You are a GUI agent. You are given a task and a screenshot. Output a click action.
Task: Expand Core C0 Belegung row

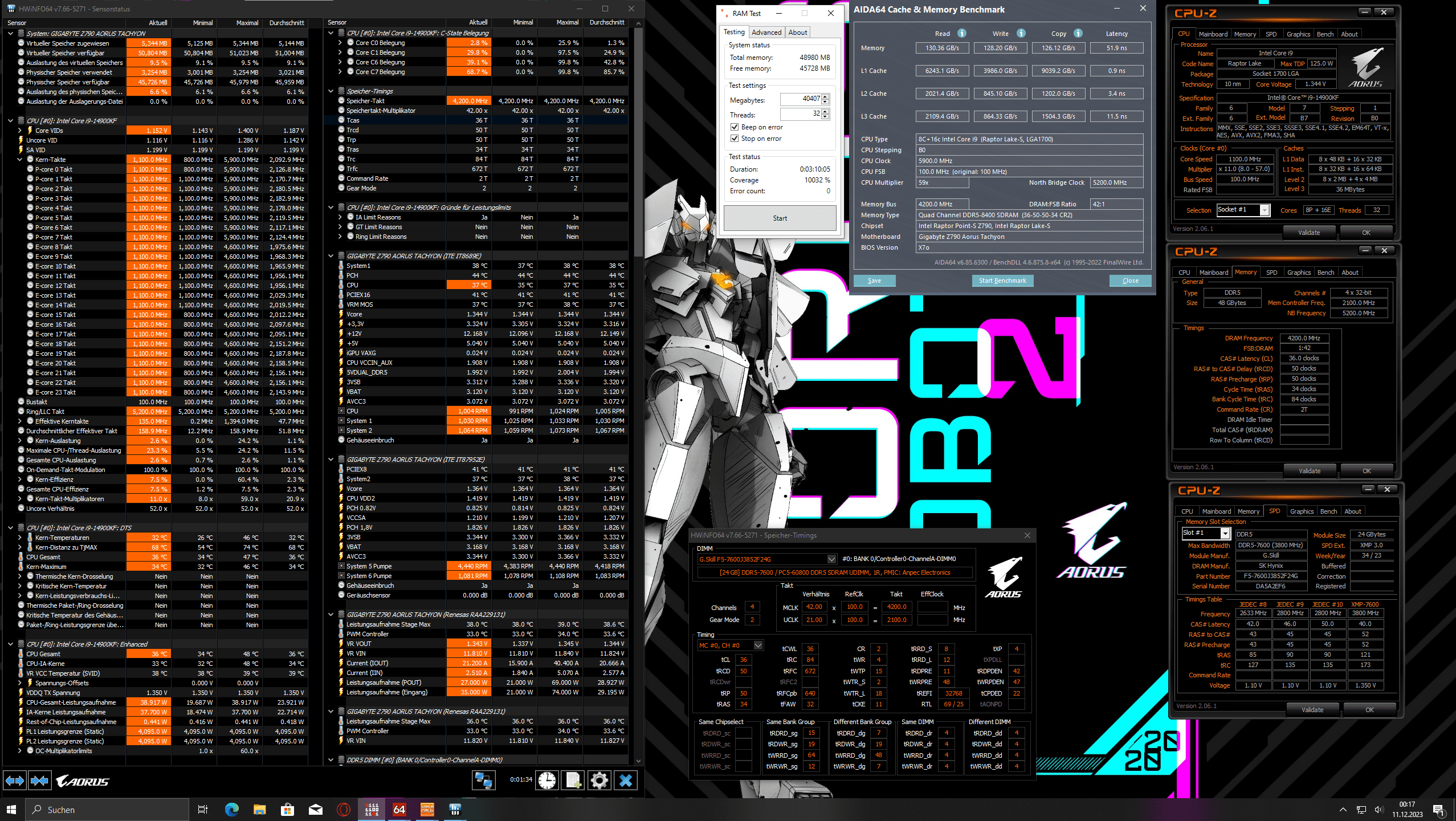pos(340,43)
